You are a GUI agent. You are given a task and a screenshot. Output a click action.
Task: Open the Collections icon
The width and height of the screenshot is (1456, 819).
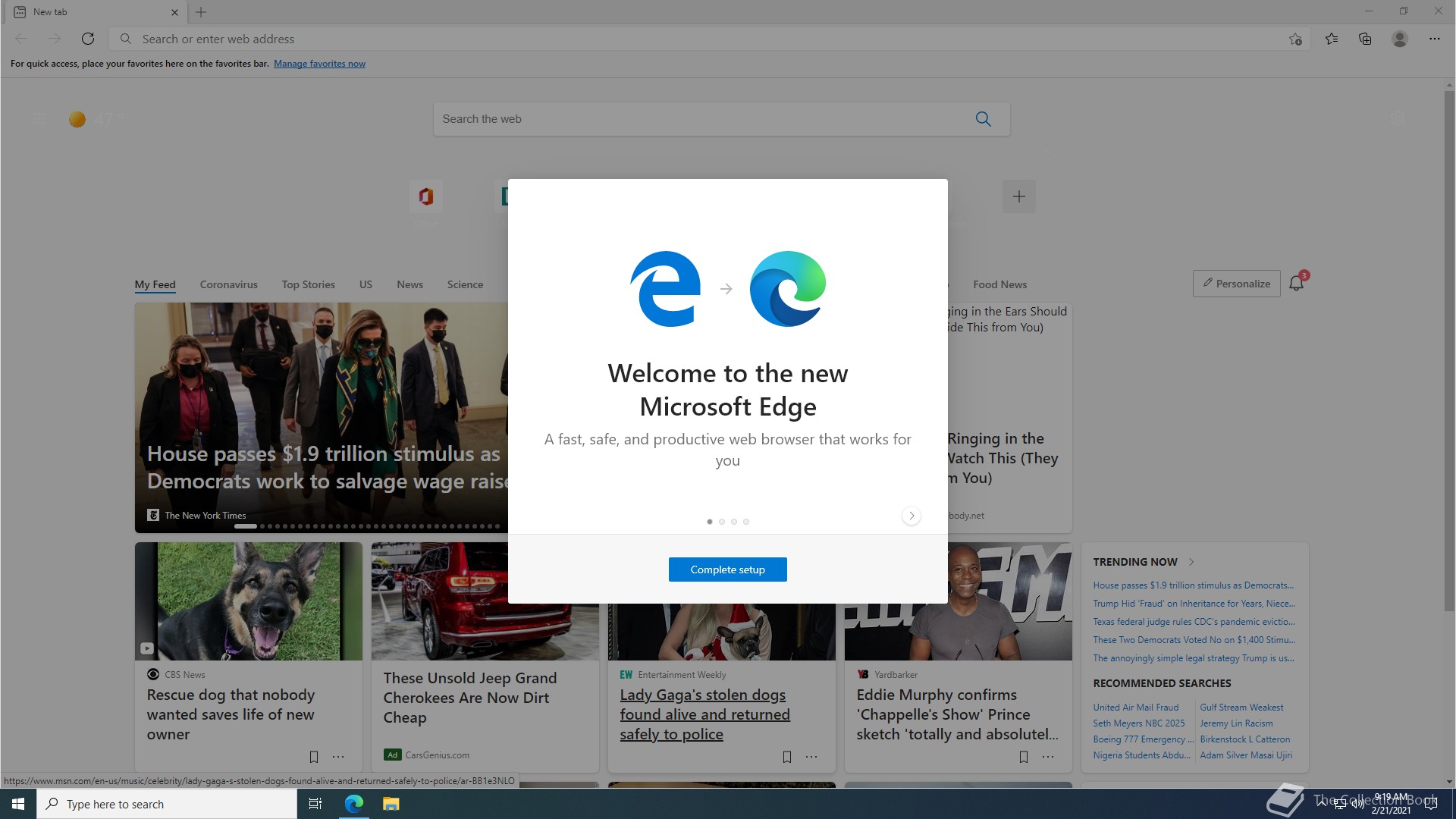click(x=1365, y=39)
